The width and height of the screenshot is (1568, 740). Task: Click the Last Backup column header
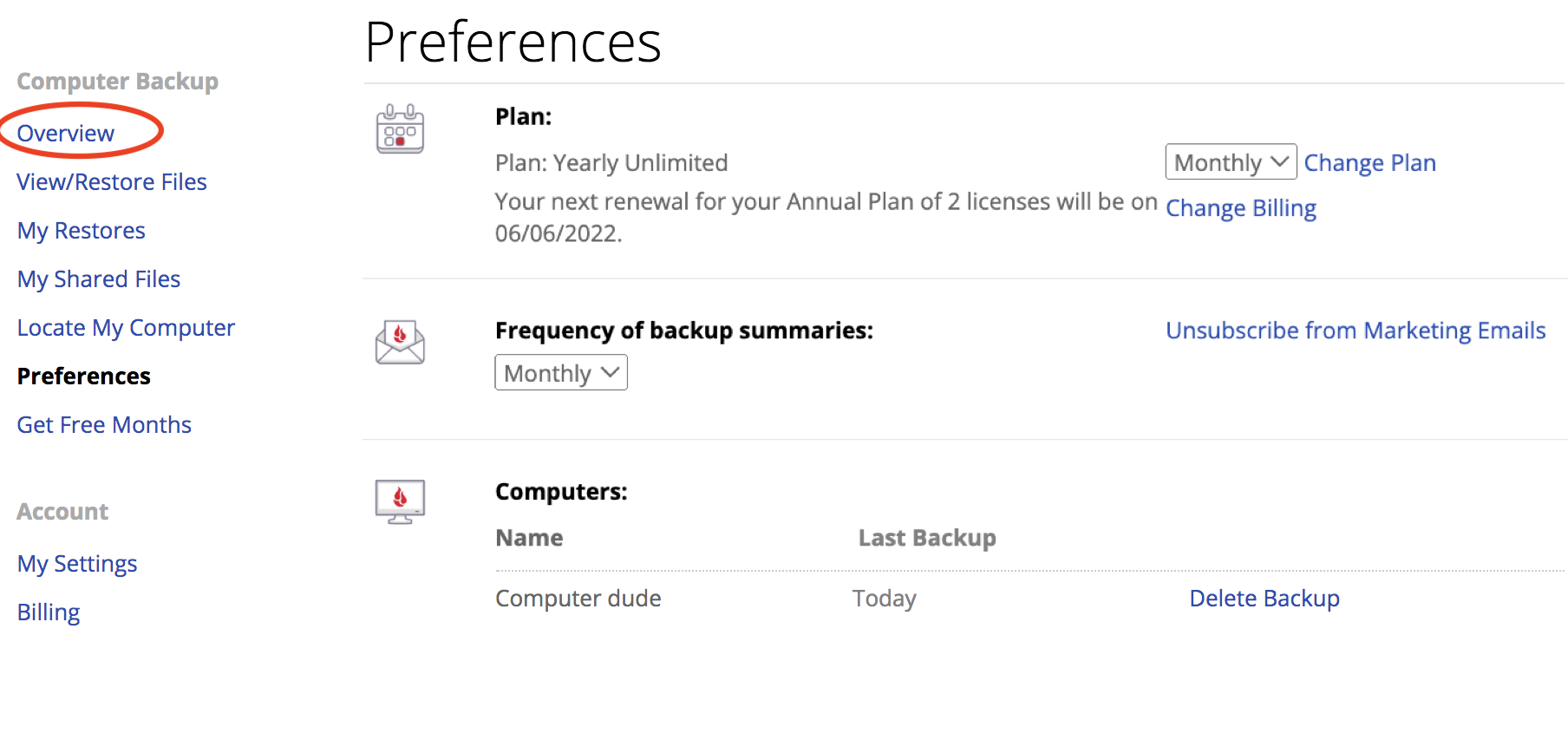pos(927,538)
